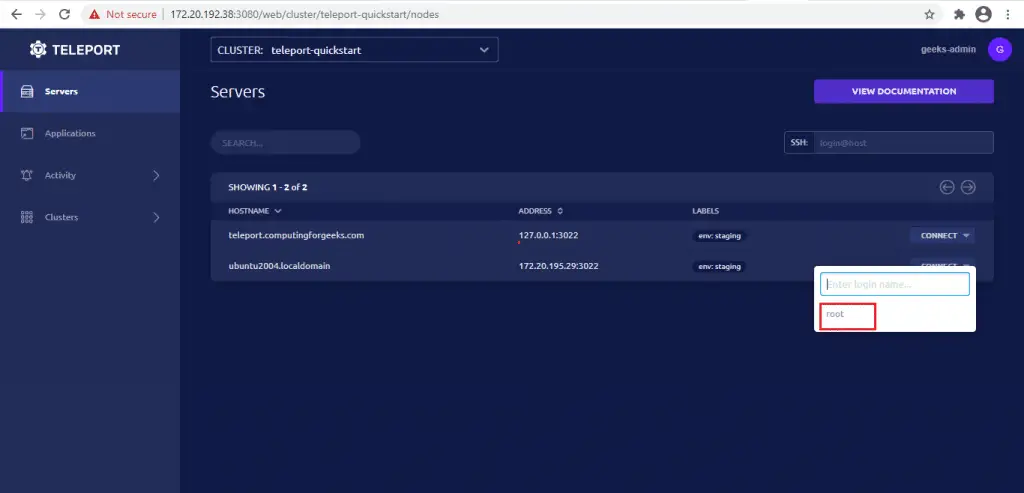1024x493 pixels.
Task: Open the Applications section in sidebar
Action: click(x=90, y=133)
